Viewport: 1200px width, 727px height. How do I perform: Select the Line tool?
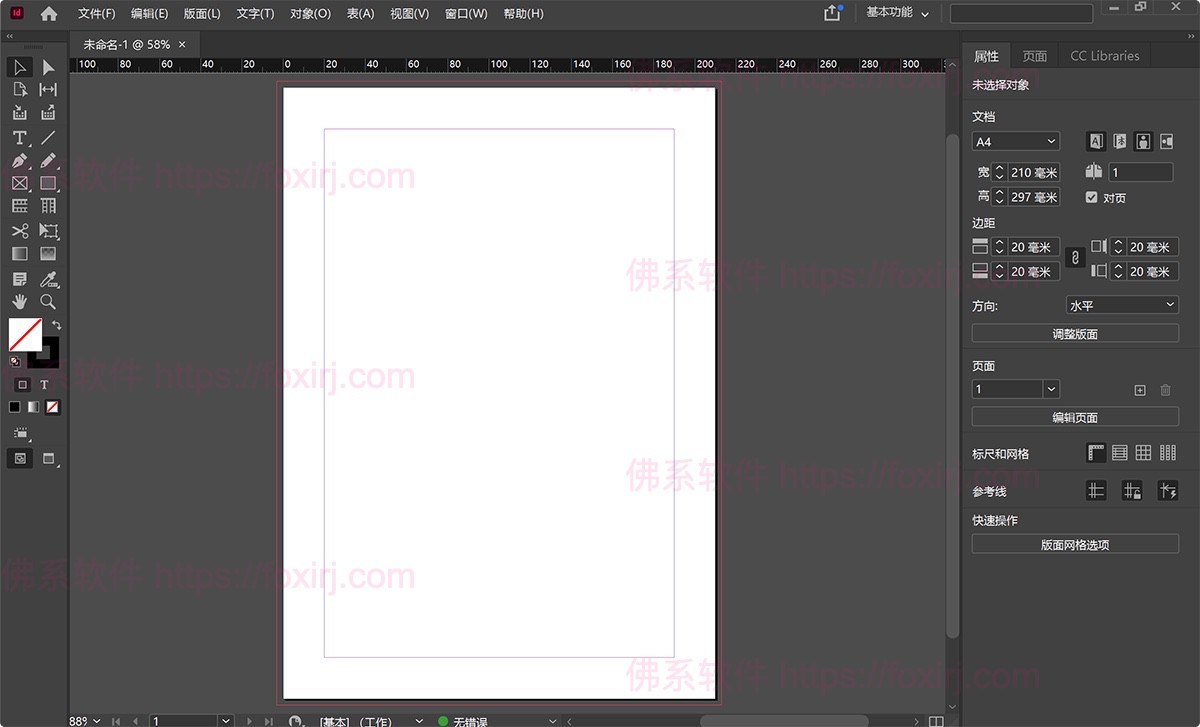(x=48, y=138)
